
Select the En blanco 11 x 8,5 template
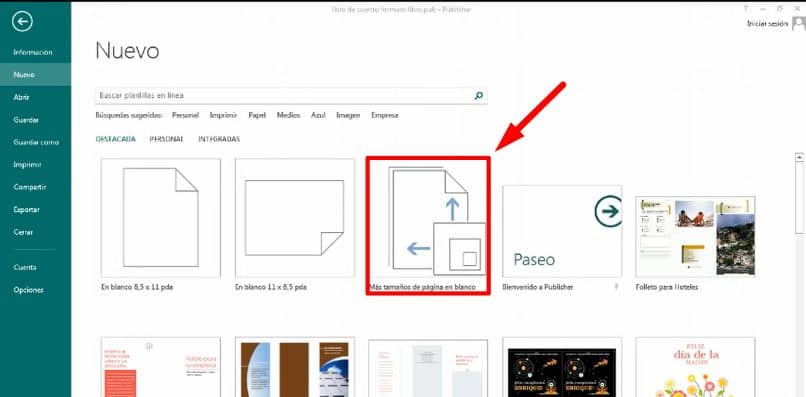[295, 218]
